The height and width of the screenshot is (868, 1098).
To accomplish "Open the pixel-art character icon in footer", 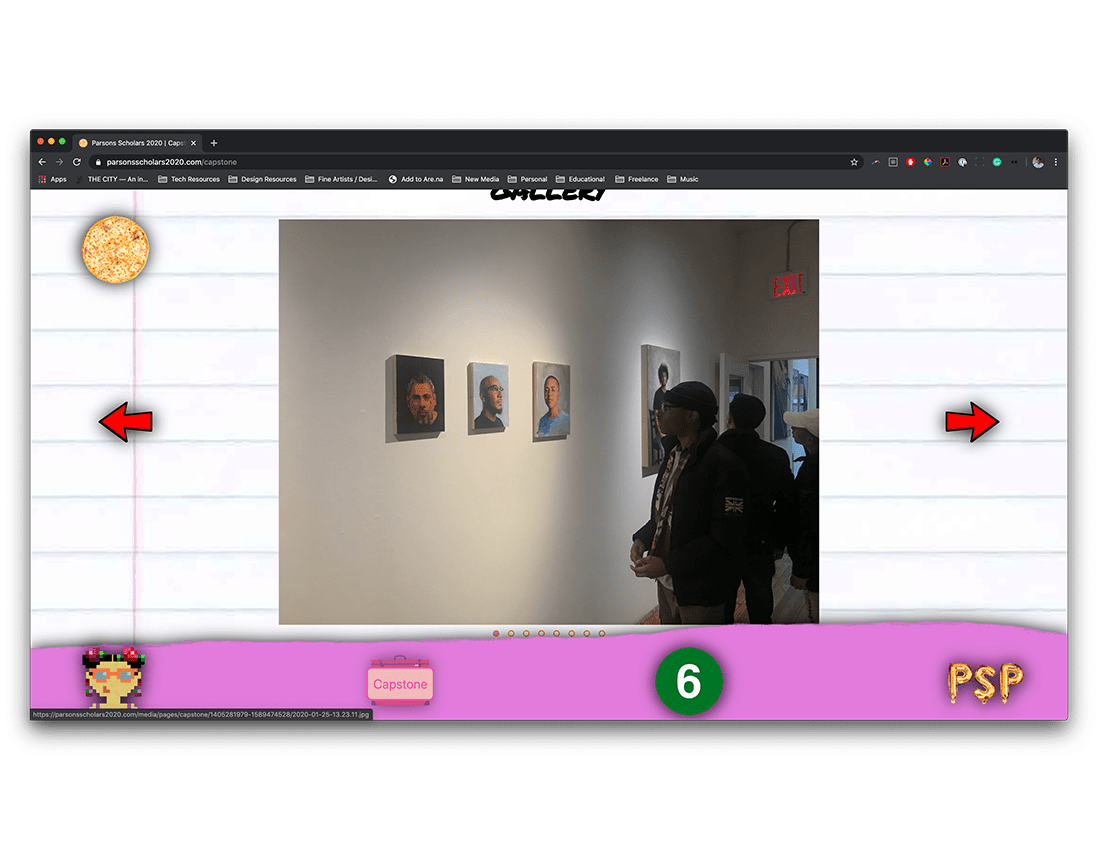I will click(x=113, y=678).
